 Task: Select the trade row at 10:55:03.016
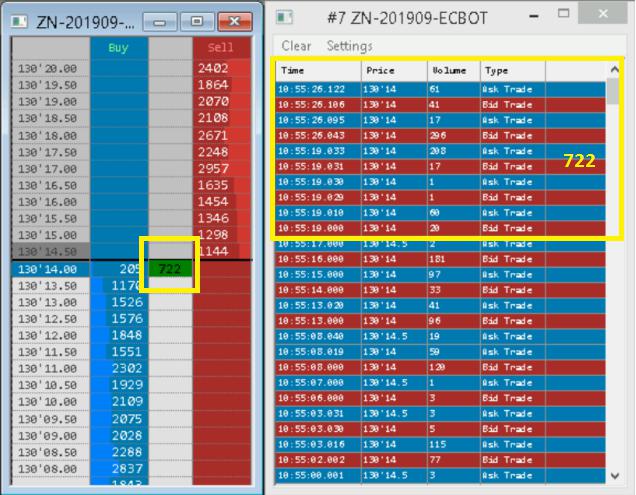pyautogui.click(x=440, y=444)
